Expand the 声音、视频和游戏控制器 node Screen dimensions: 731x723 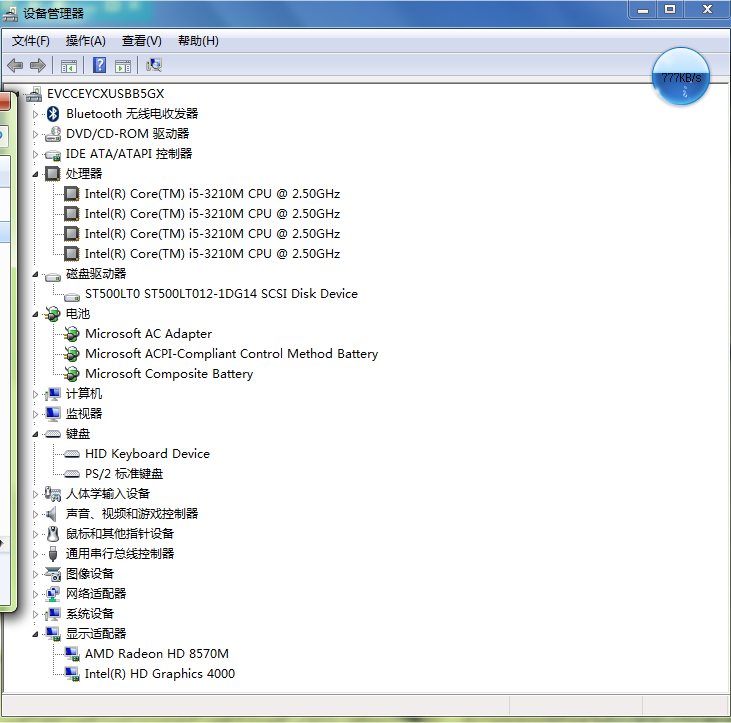coord(36,514)
